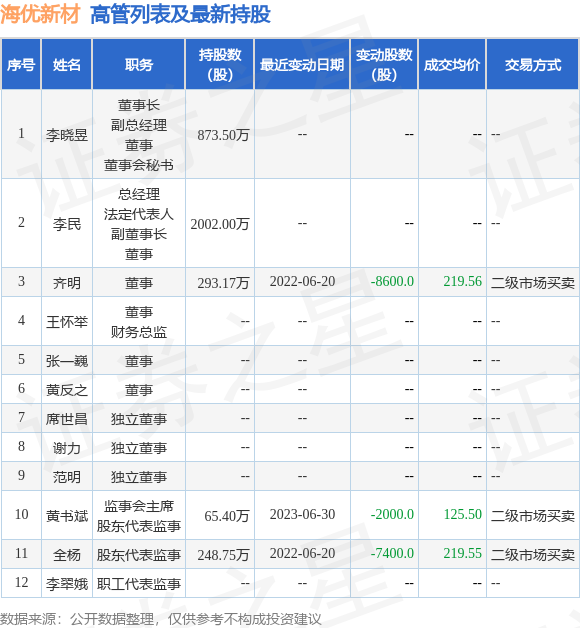
Task: Click 全杨's change date 2022-06-20
Action: [302, 553]
